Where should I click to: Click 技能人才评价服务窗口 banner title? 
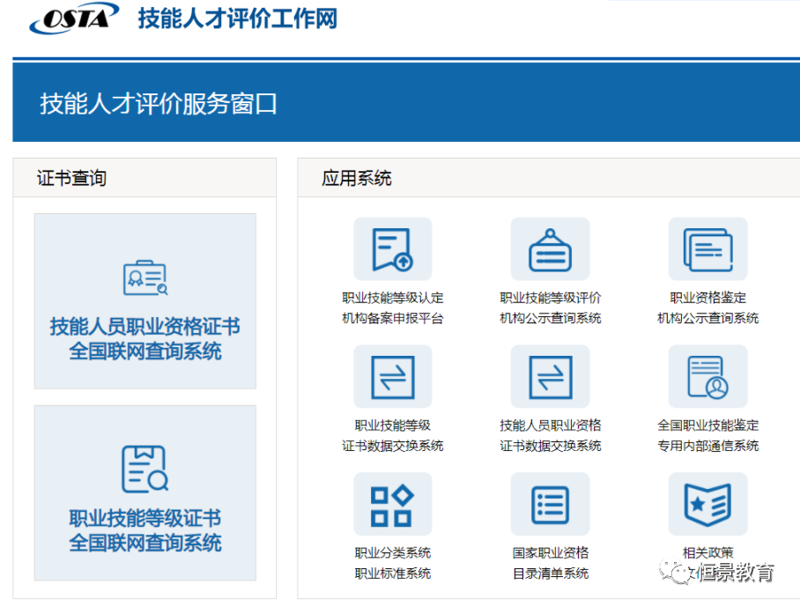(158, 104)
